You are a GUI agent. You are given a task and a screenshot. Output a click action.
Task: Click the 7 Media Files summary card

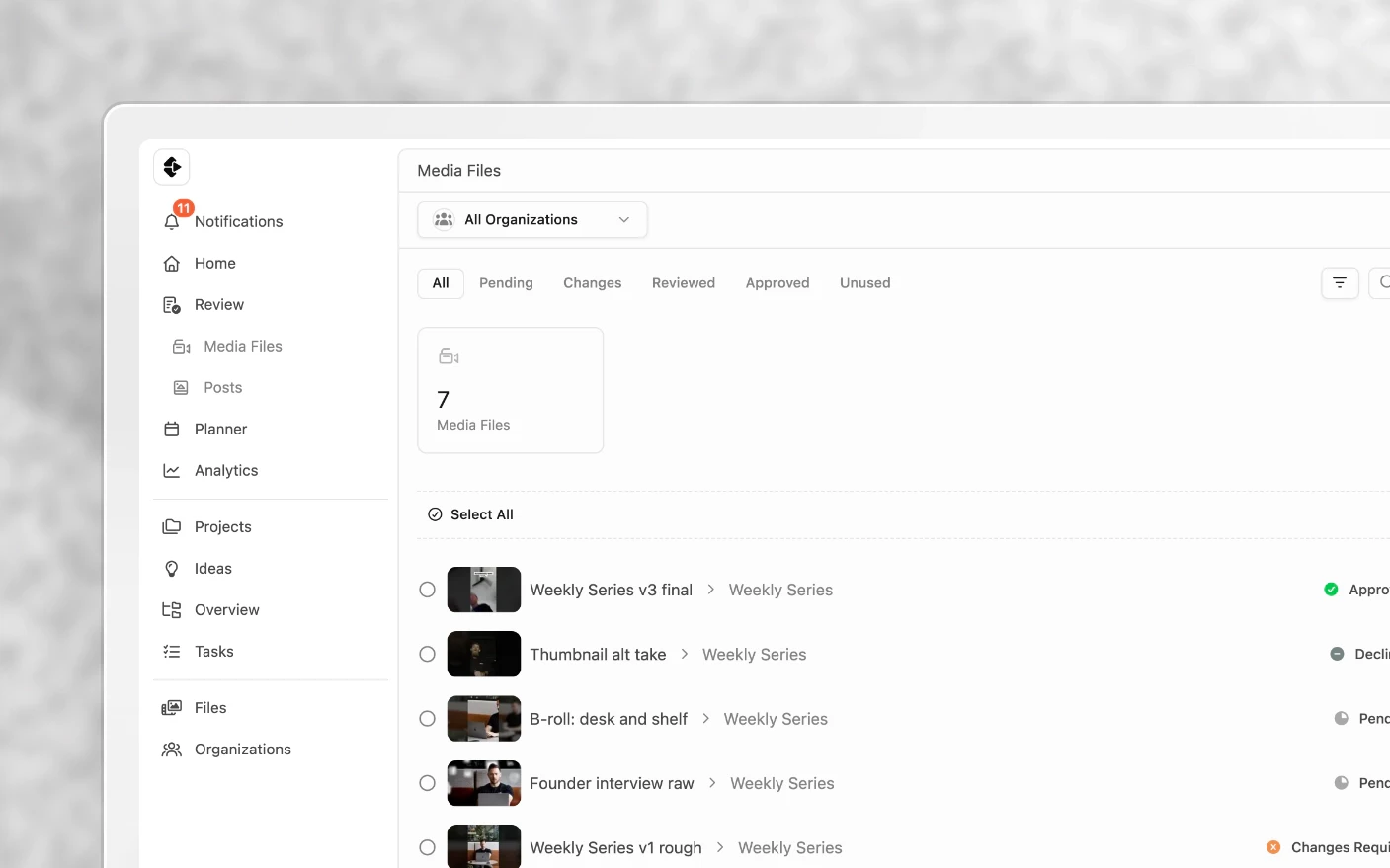tap(511, 390)
